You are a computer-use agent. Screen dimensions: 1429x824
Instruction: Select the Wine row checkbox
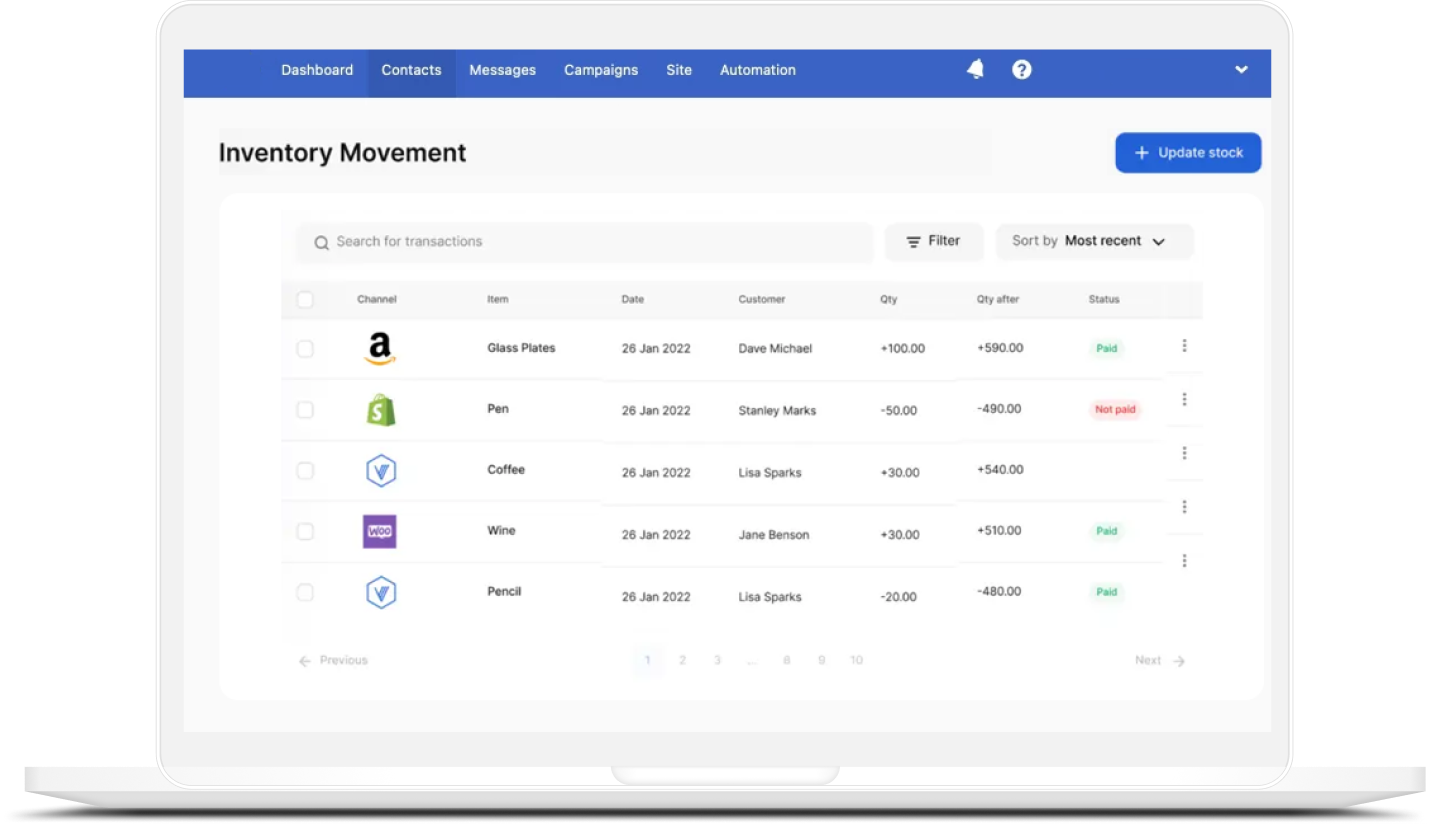305,532
